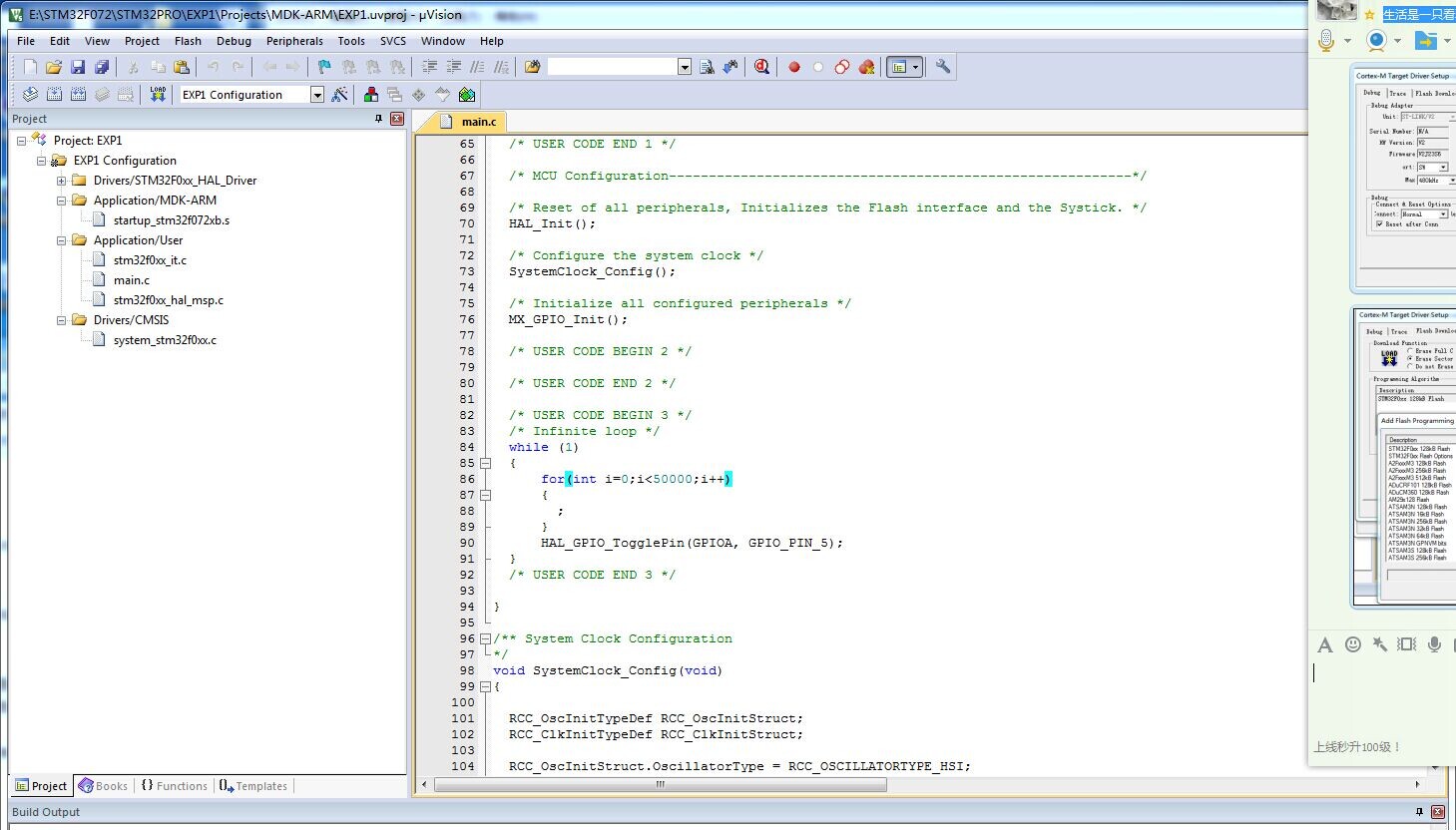Toggle the Project panel pin icon

pos(378,119)
